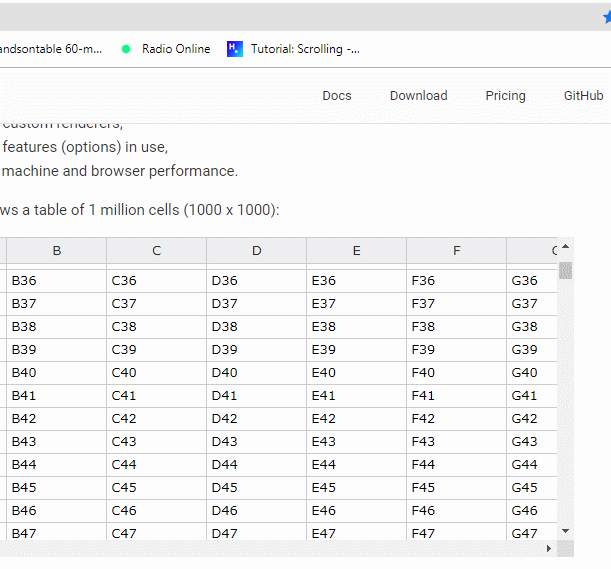Select cell E42

coord(357,419)
